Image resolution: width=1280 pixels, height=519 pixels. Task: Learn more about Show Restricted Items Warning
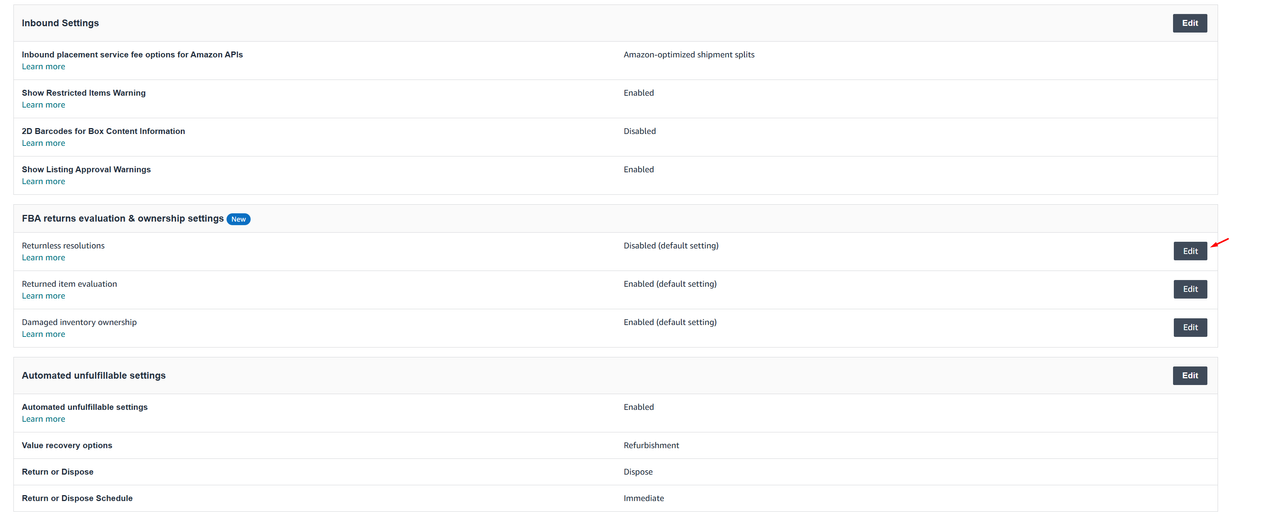pos(43,105)
